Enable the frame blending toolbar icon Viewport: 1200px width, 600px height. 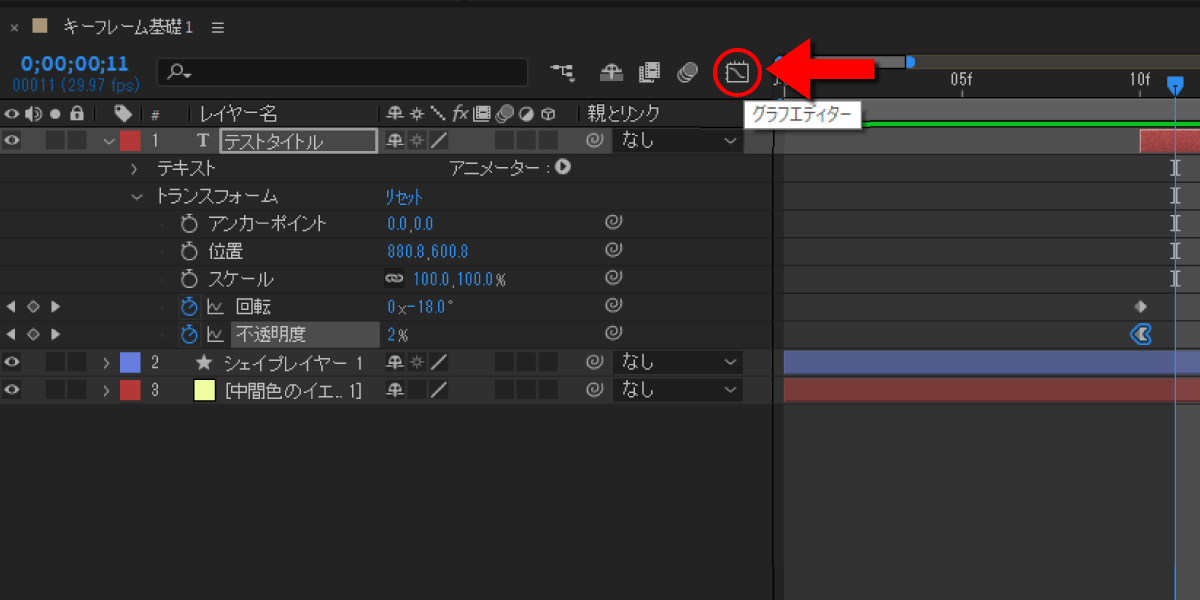click(650, 72)
